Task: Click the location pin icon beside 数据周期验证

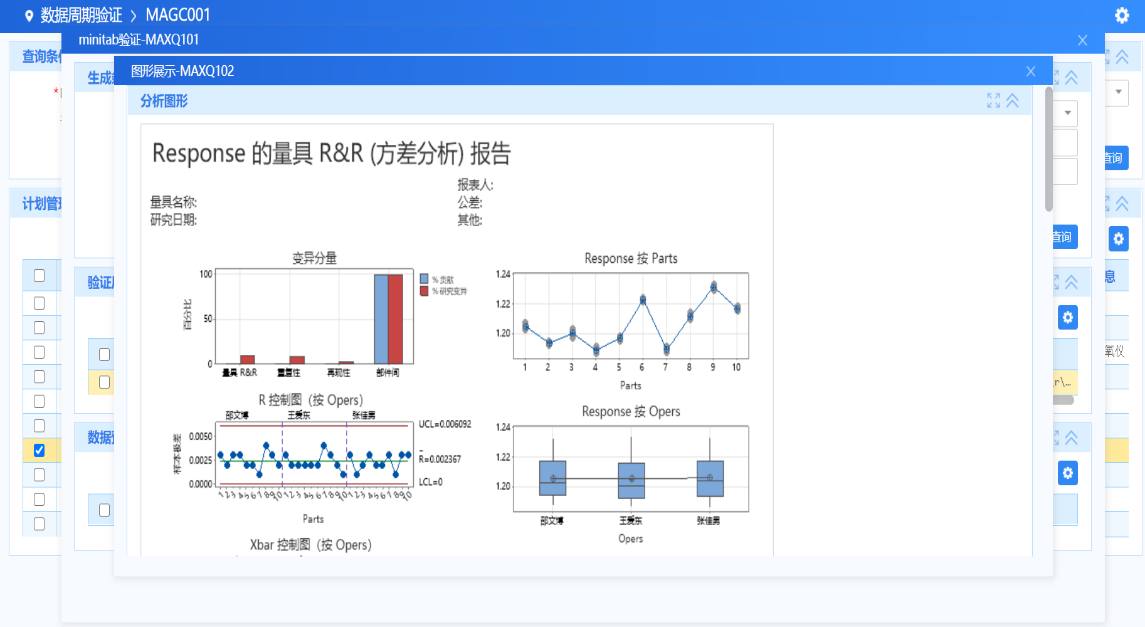Action: click(x=29, y=16)
